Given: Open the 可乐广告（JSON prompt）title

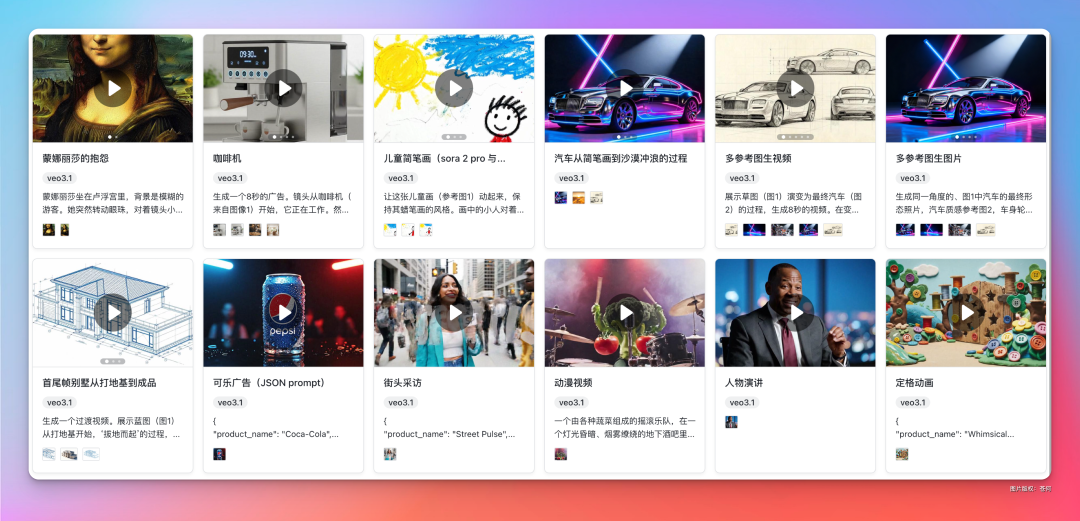Looking at the screenshot, I should [269, 383].
